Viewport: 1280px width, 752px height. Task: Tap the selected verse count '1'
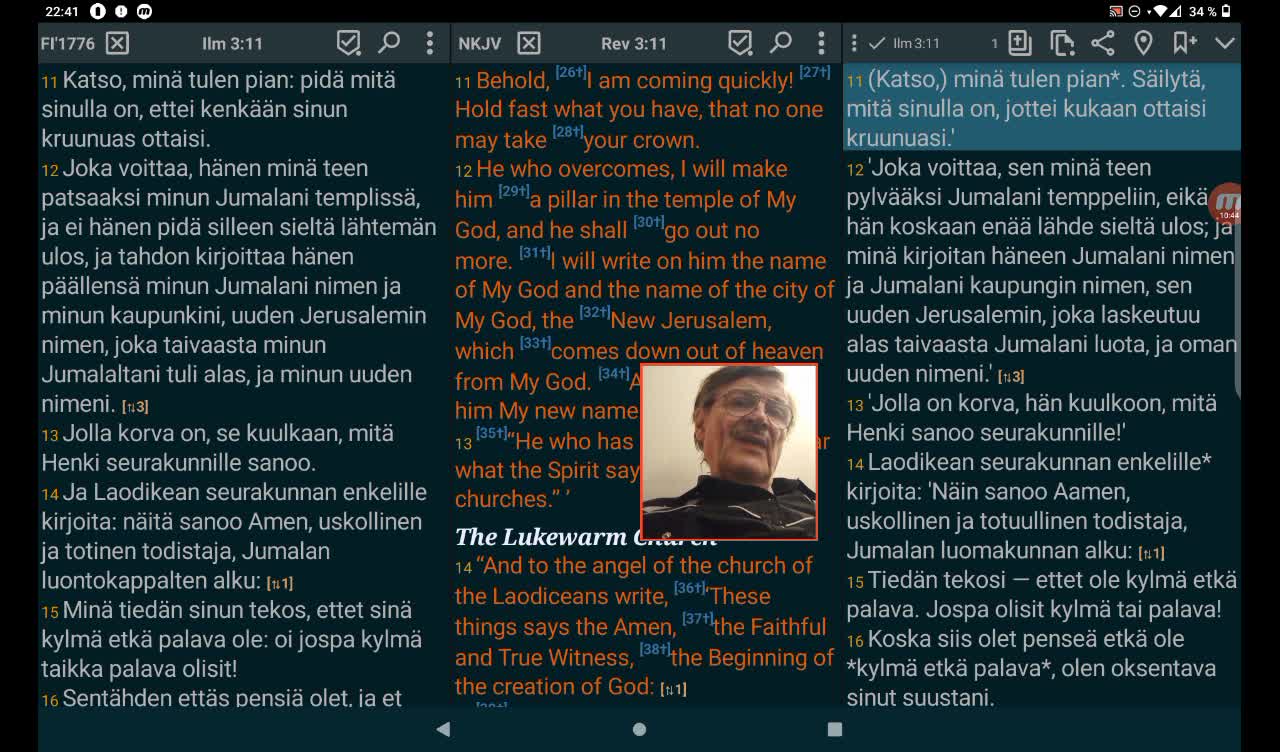pos(994,43)
